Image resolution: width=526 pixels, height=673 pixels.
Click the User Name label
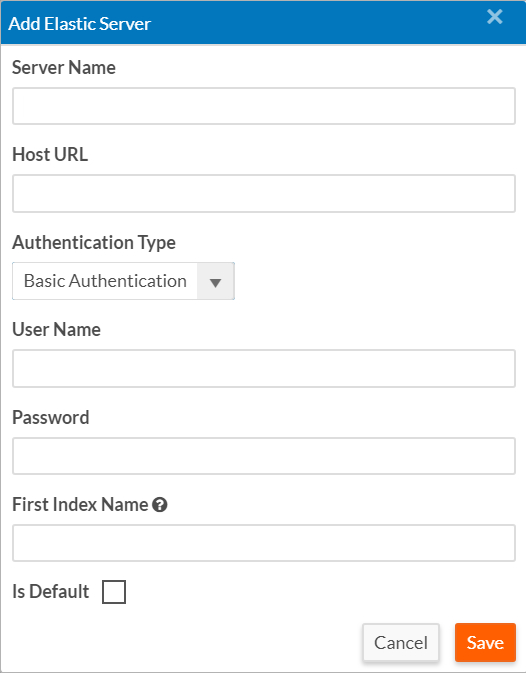point(56,330)
